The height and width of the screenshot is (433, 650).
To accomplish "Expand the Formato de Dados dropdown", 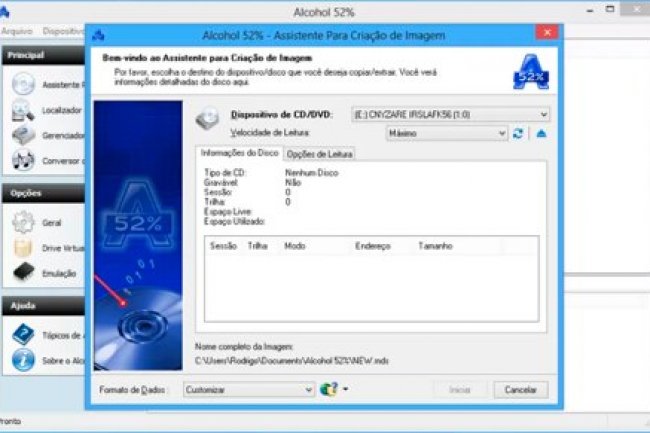I will tap(308, 390).
